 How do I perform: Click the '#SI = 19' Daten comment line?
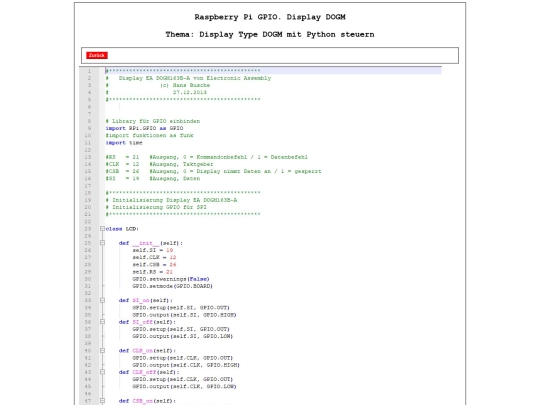click(153, 178)
